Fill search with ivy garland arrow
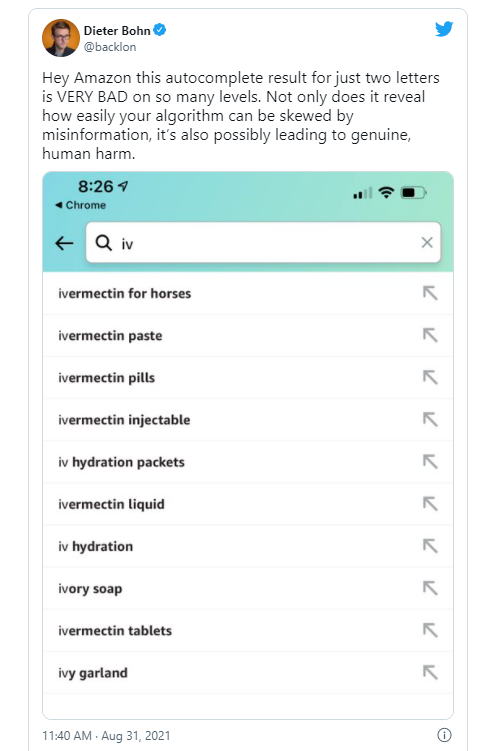Viewport: 497px width, 751px height. 430,672
